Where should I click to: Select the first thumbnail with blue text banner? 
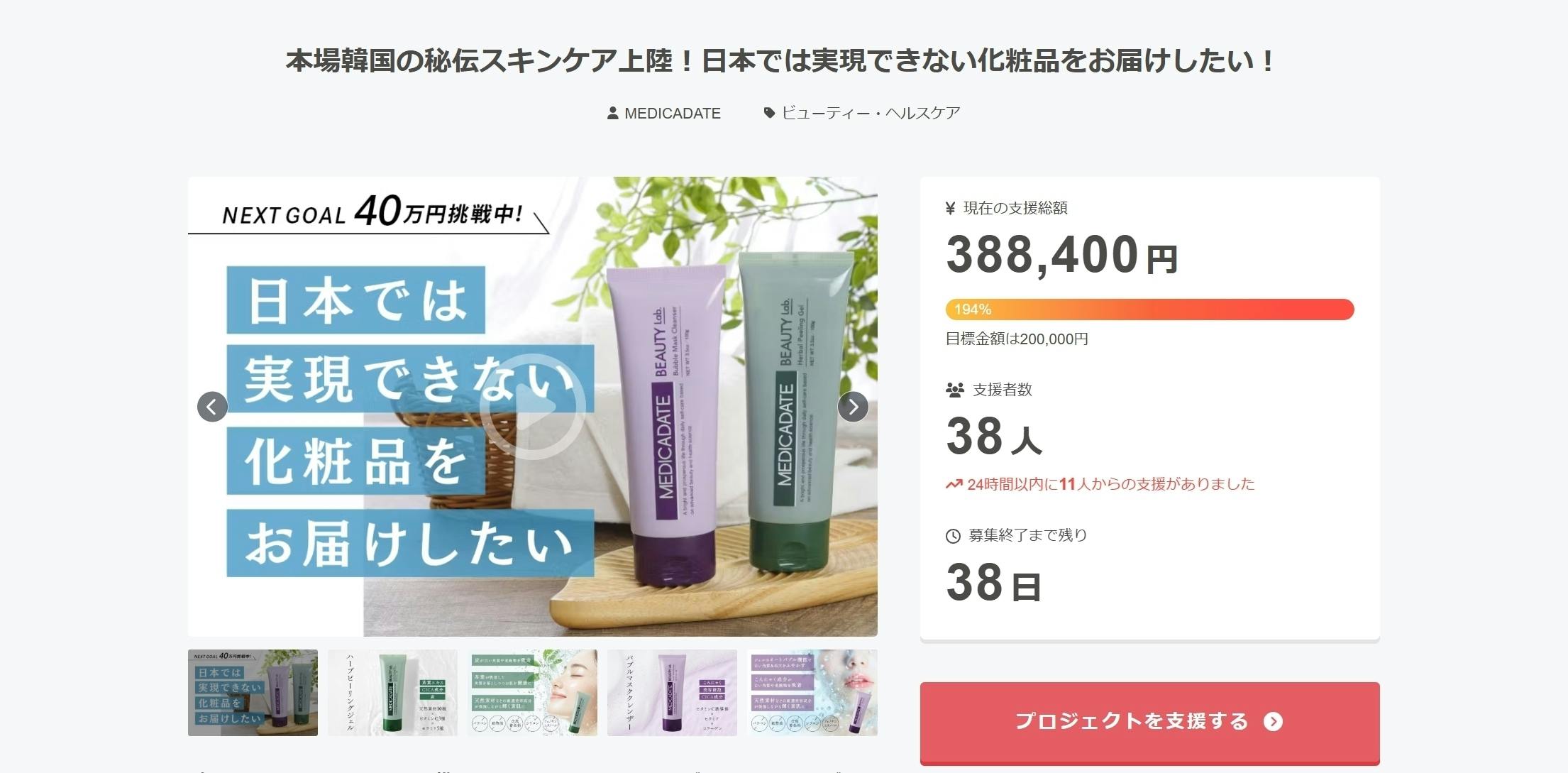point(253,693)
